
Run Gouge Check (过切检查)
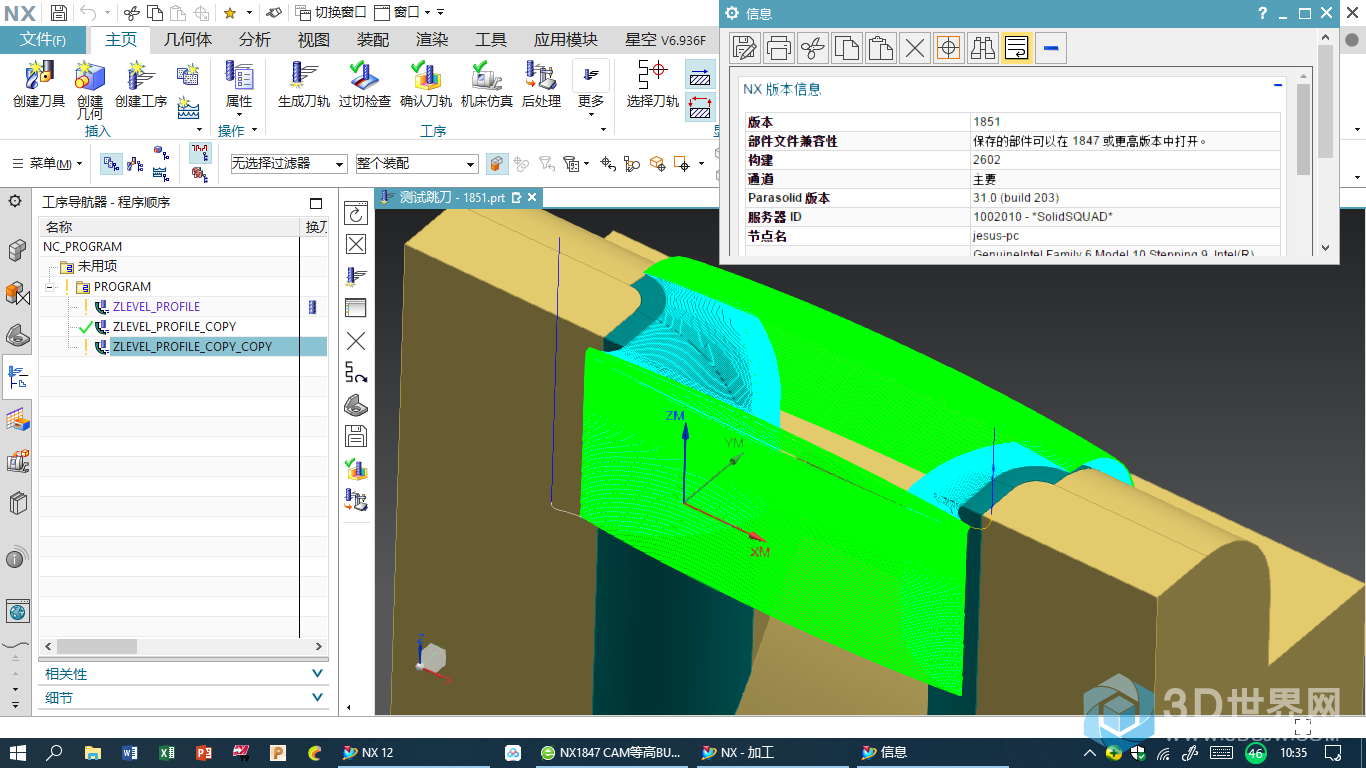[x=365, y=84]
